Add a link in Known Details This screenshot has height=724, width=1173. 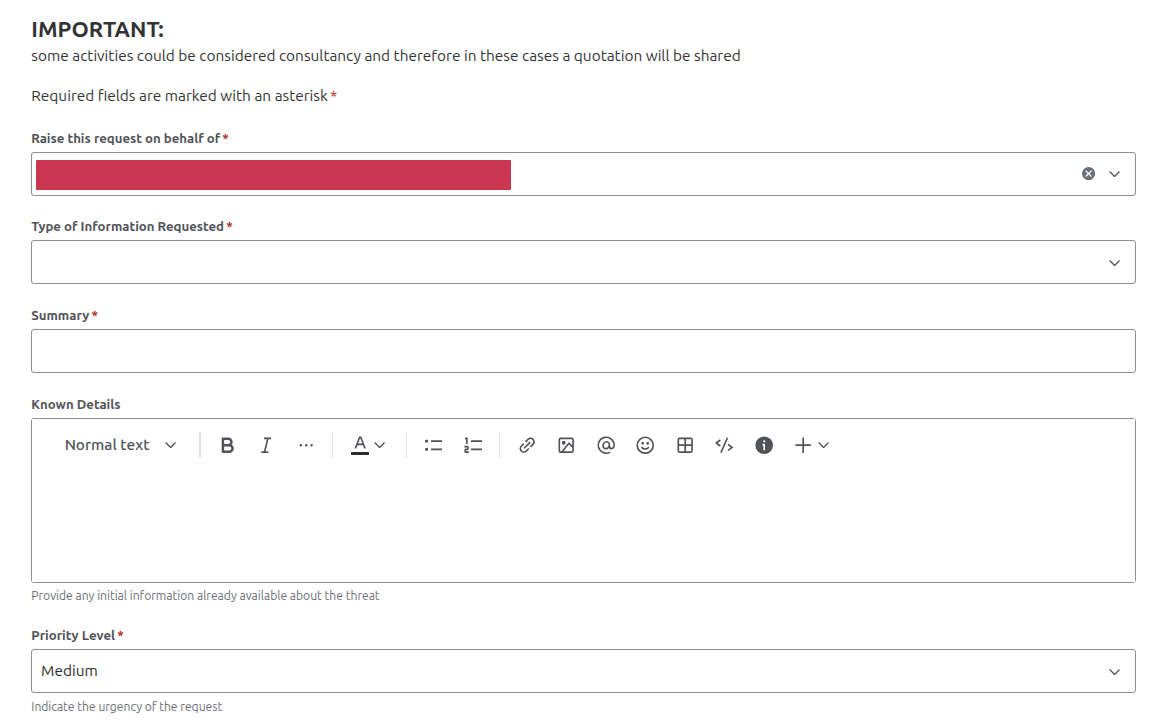click(527, 446)
